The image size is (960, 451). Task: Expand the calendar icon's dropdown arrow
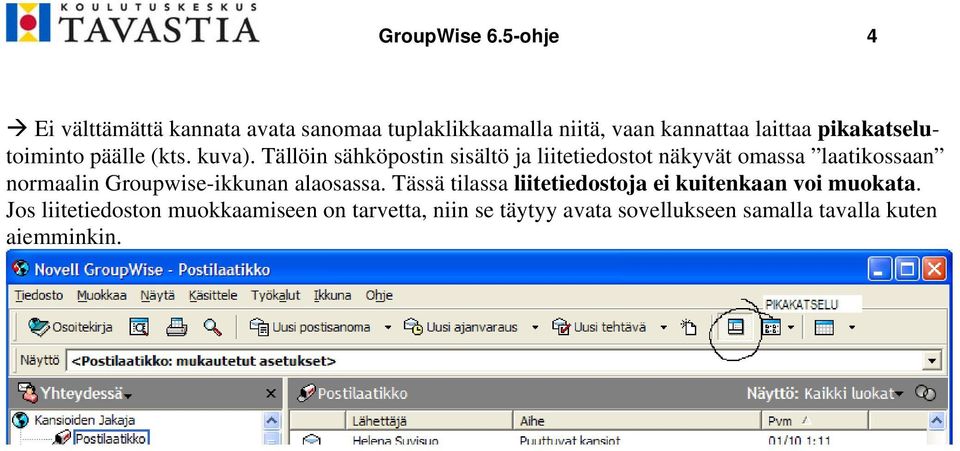click(852, 328)
